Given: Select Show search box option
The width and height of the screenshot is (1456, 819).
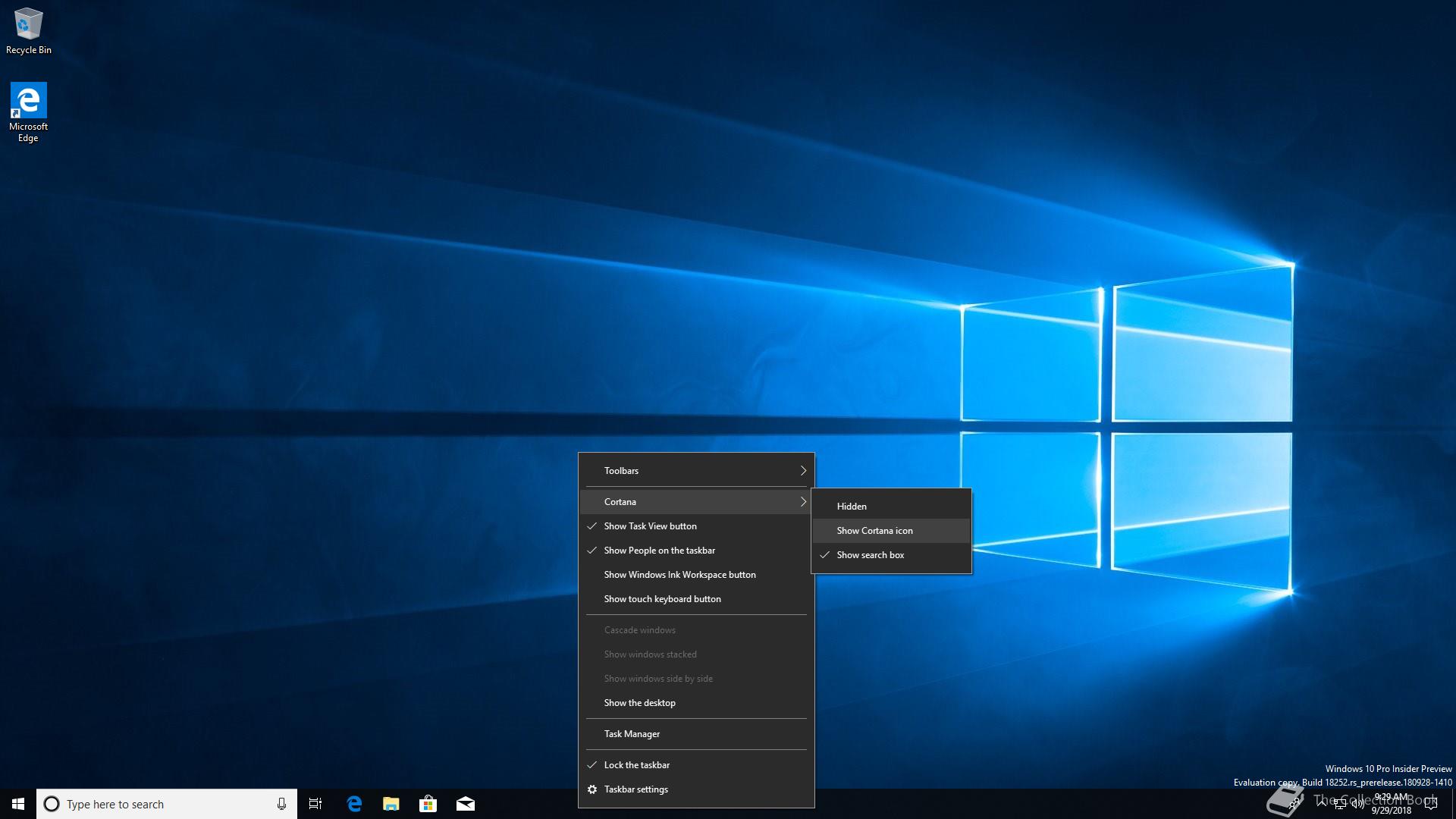Looking at the screenshot, I should 891,555.
